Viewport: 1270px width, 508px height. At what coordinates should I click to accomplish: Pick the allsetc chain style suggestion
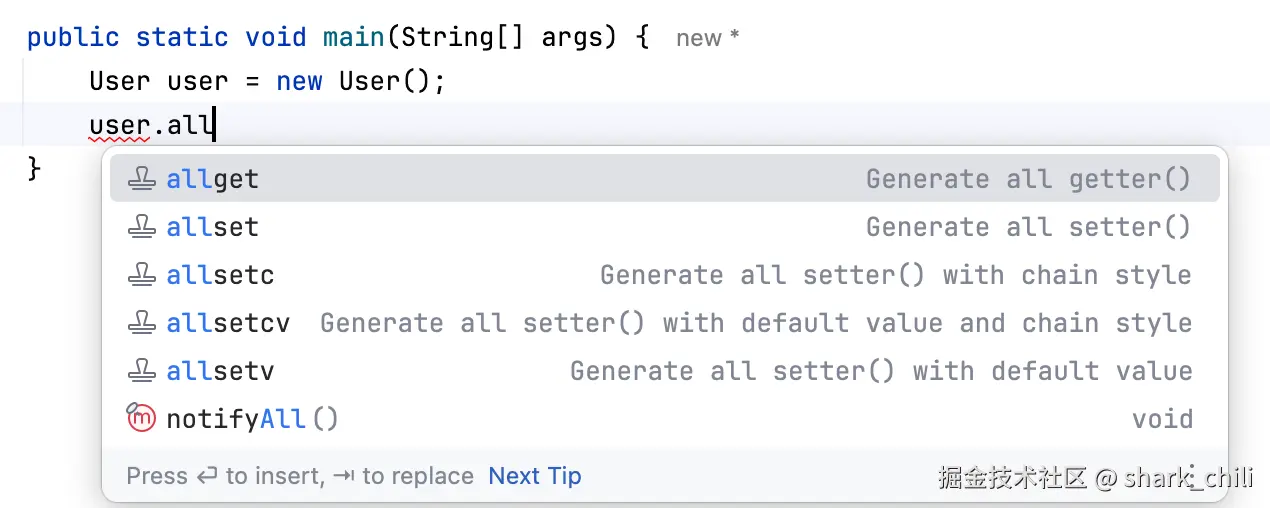coord(664,275)
